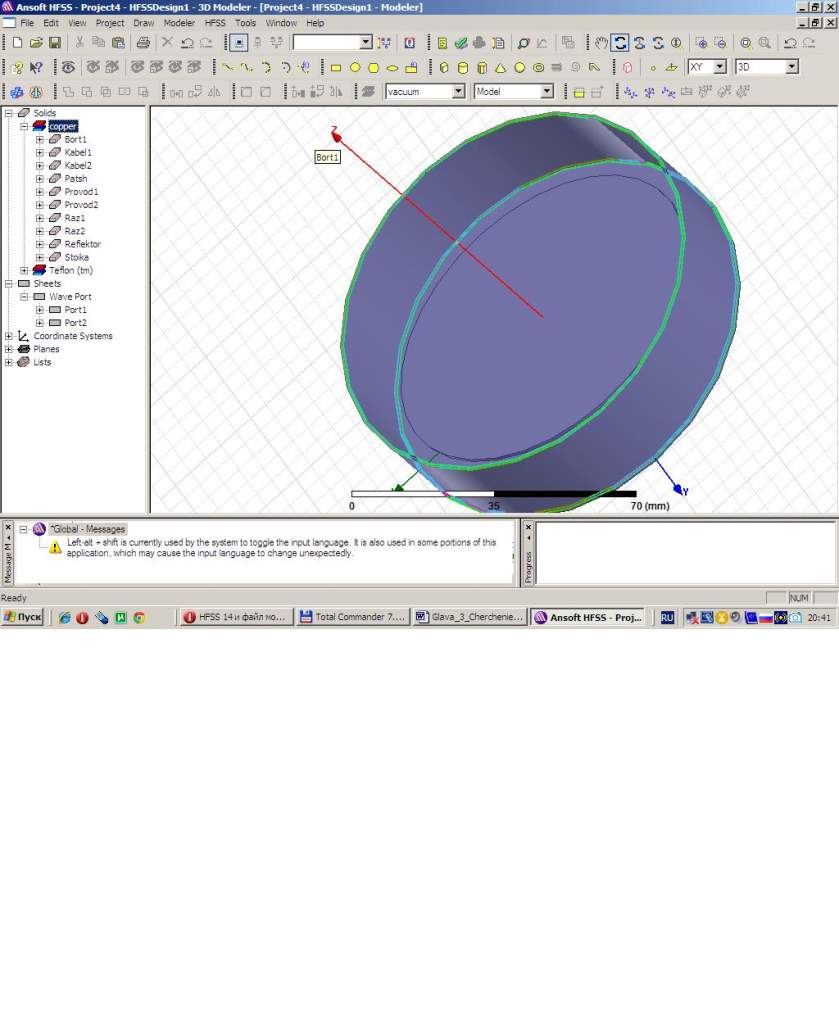Draw a circle with the circle tool

point(355,67)
